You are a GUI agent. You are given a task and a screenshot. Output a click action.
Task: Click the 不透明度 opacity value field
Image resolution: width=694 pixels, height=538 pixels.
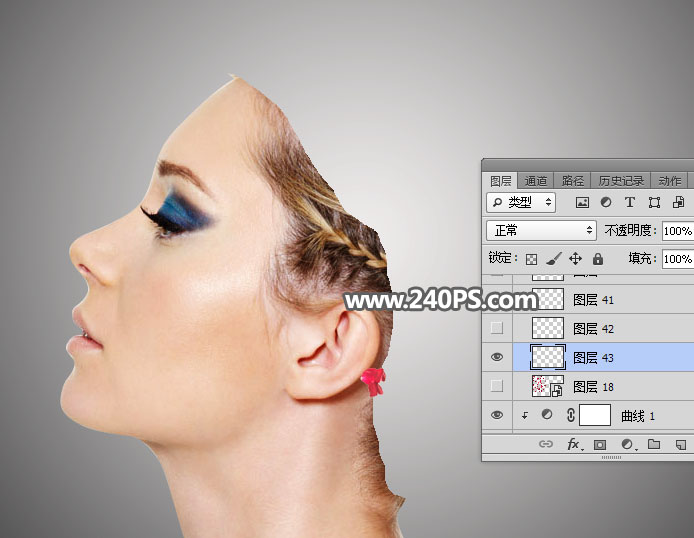(x=678, y=231)
